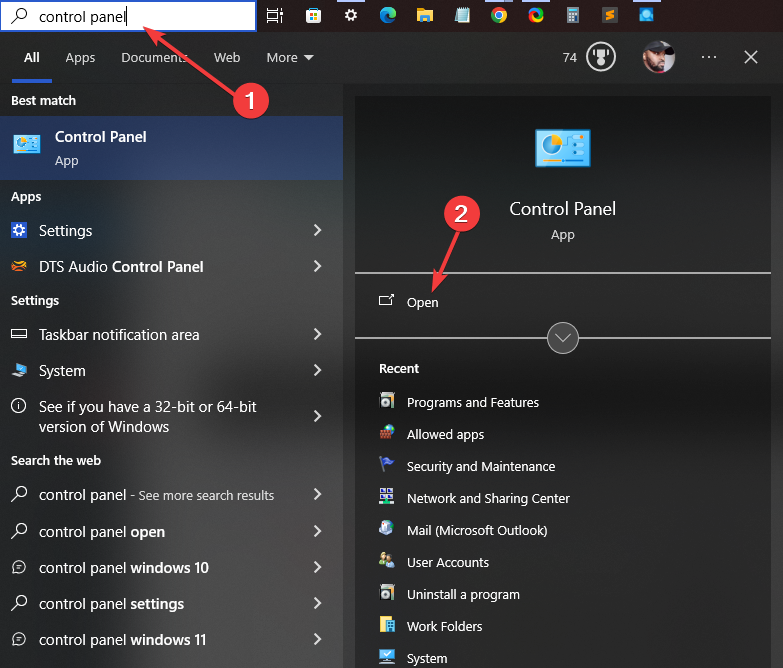Expand the System settings result arrow
Screen dimensions: 783x668
pyautogui.click(x=318, y=370)
